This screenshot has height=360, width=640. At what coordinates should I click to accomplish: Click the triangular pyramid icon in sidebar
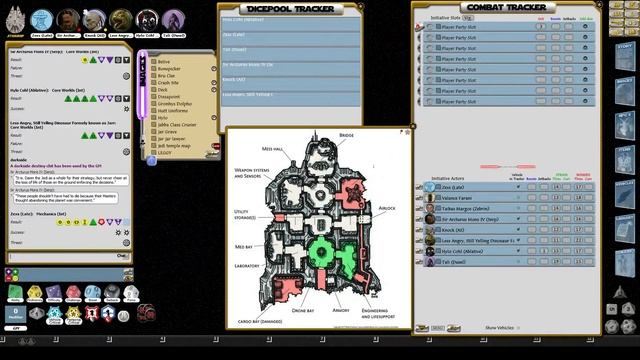coord(620,292)
